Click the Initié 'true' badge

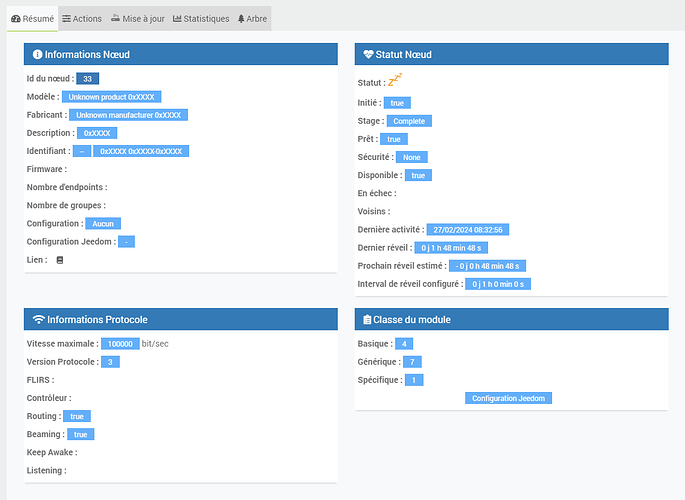(x=397, y=103)
